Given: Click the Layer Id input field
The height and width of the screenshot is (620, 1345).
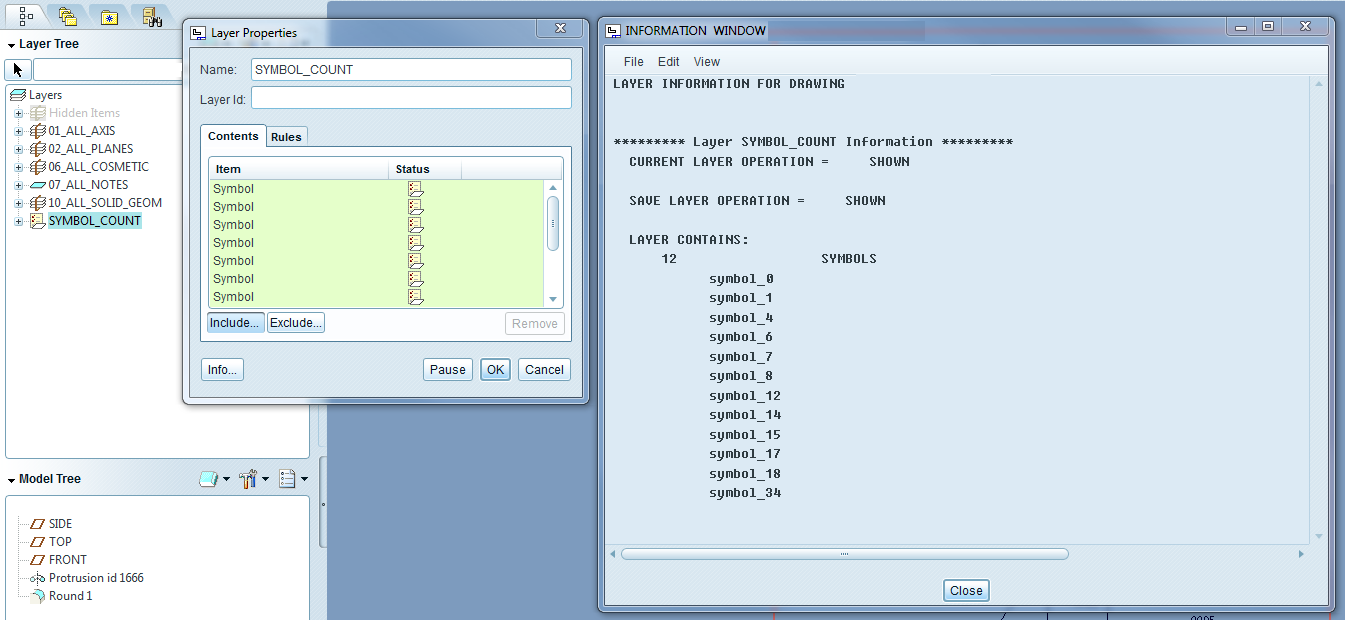Looking at the screenshot, I should point(411,98).
